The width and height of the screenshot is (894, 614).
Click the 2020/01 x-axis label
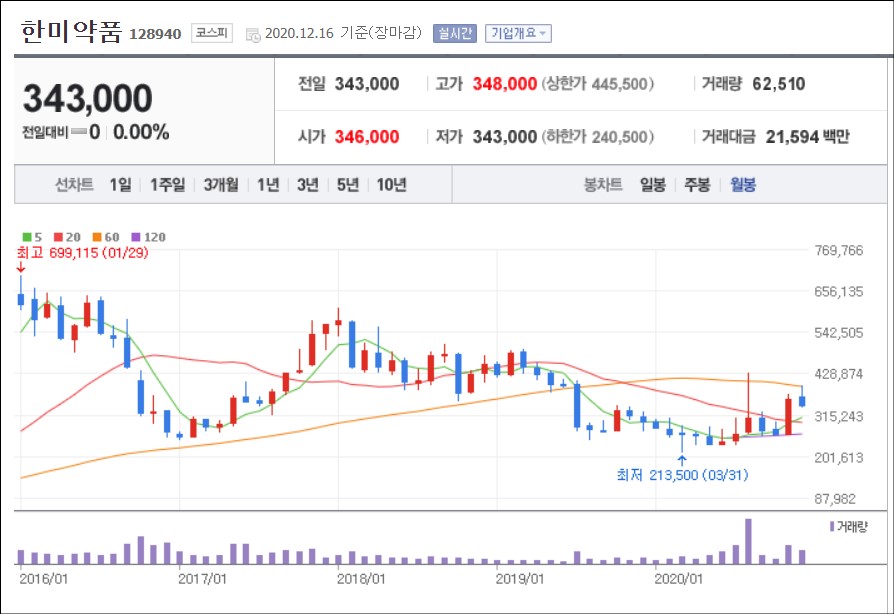coord(678,579)
